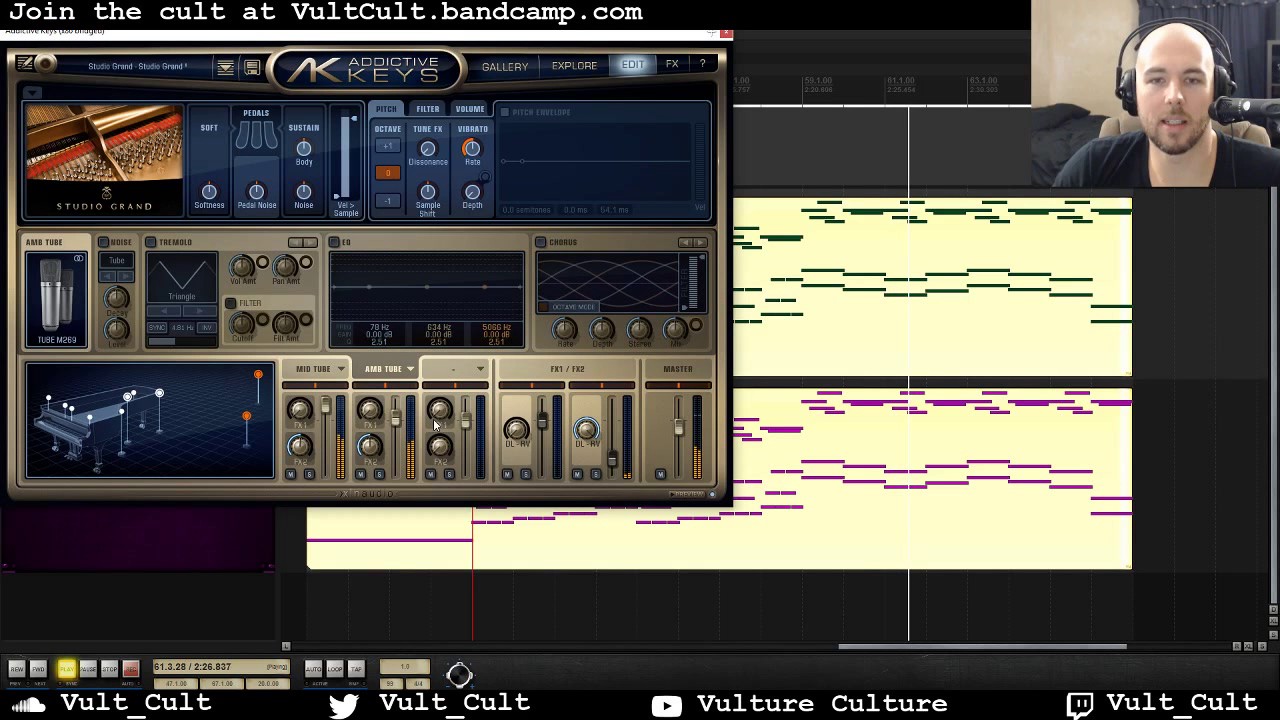Select previous noise type arrow
This screenshot has width=1280, height=720.
click(110, 276)
